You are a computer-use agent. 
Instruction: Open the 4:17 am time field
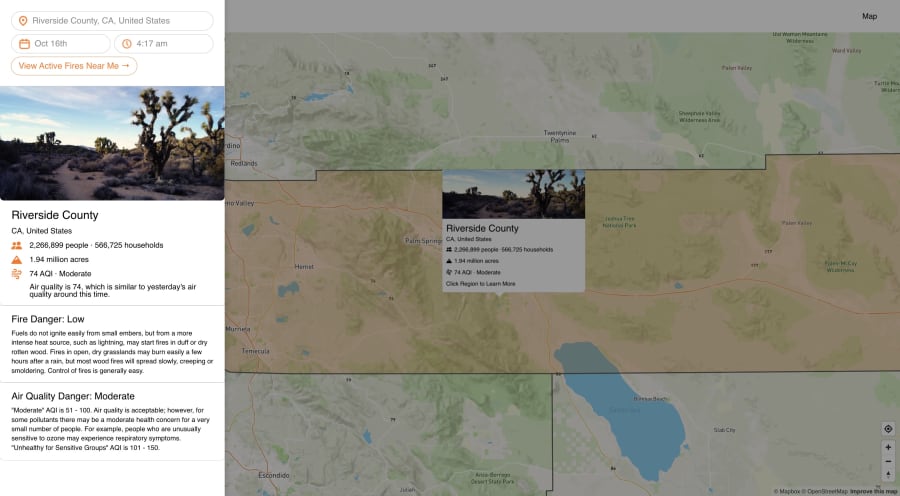[164, 44]
